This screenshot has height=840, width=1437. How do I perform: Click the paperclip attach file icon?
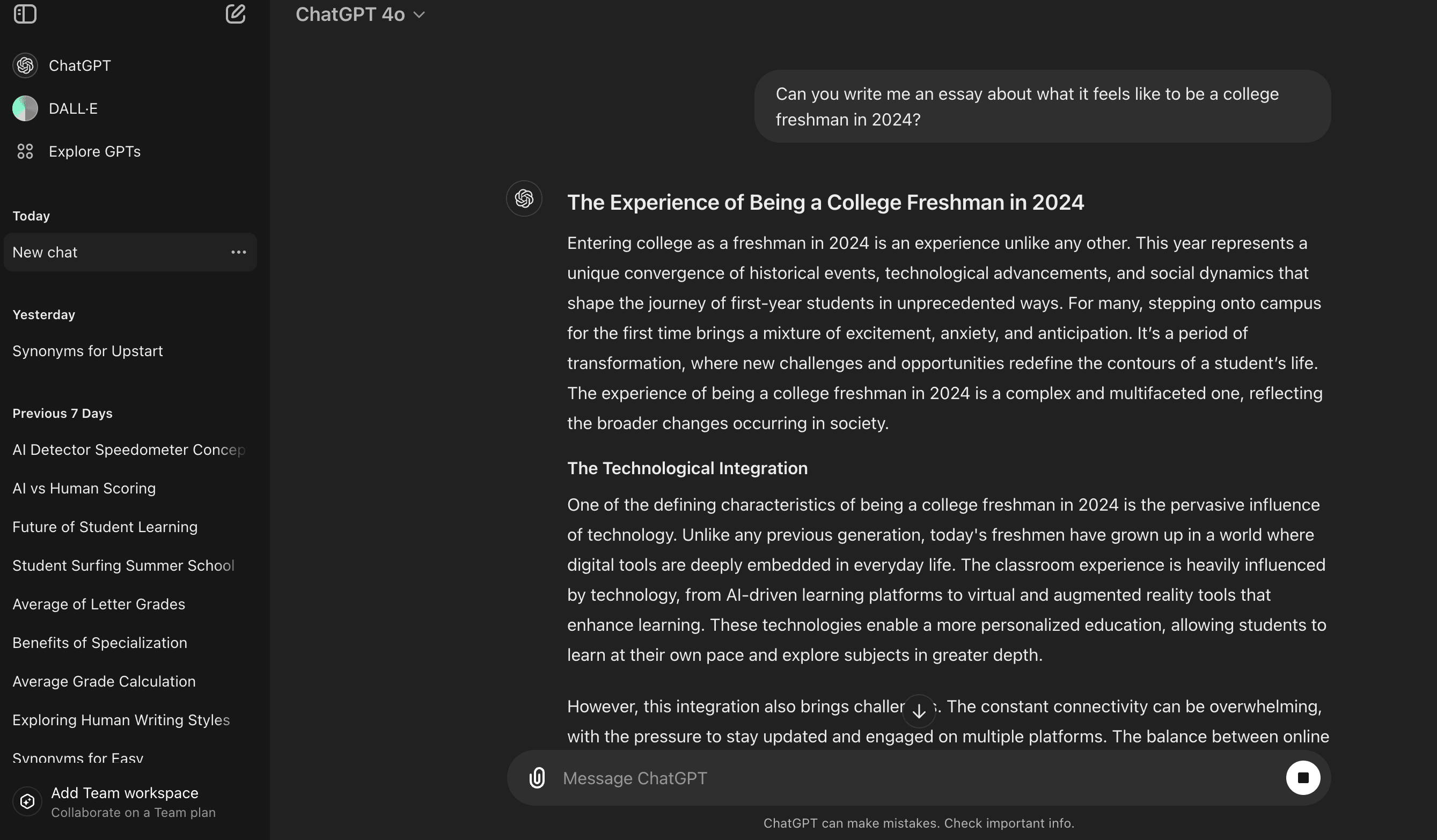537,778
